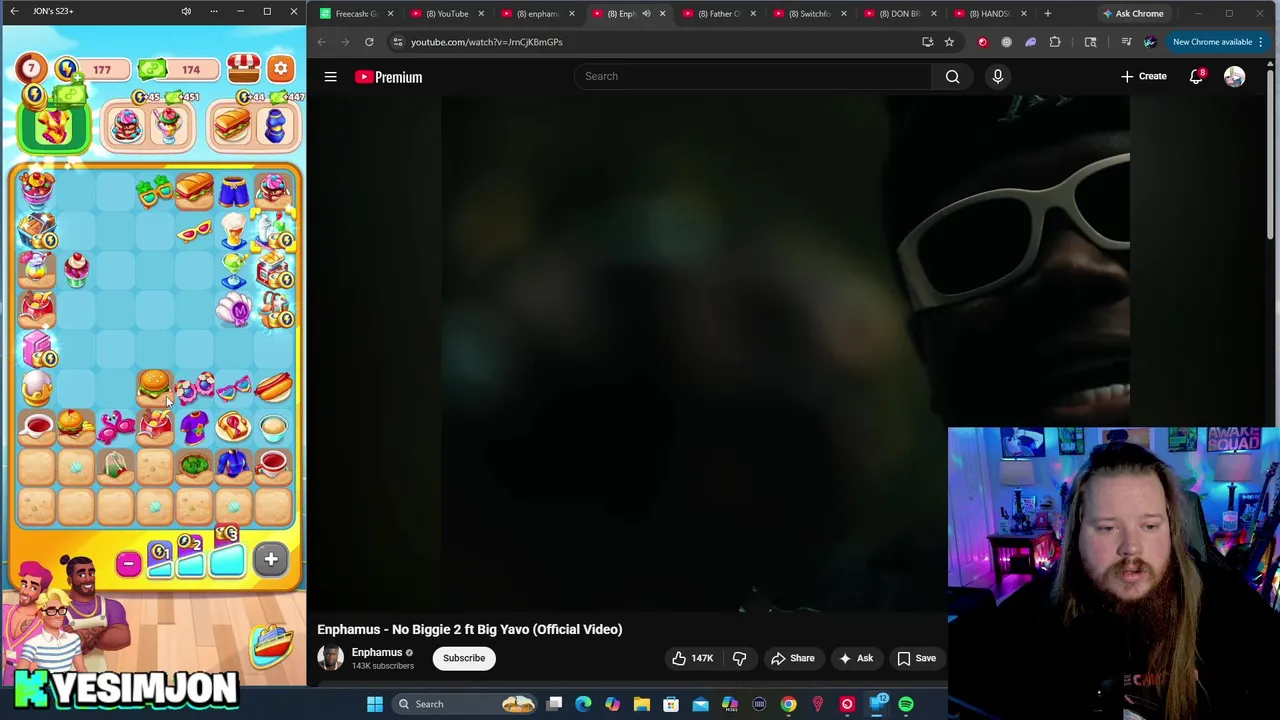The image size is (1280, 720).
Task: Subscribe to Enphamus channel
Action: click(x=464, y=658)
